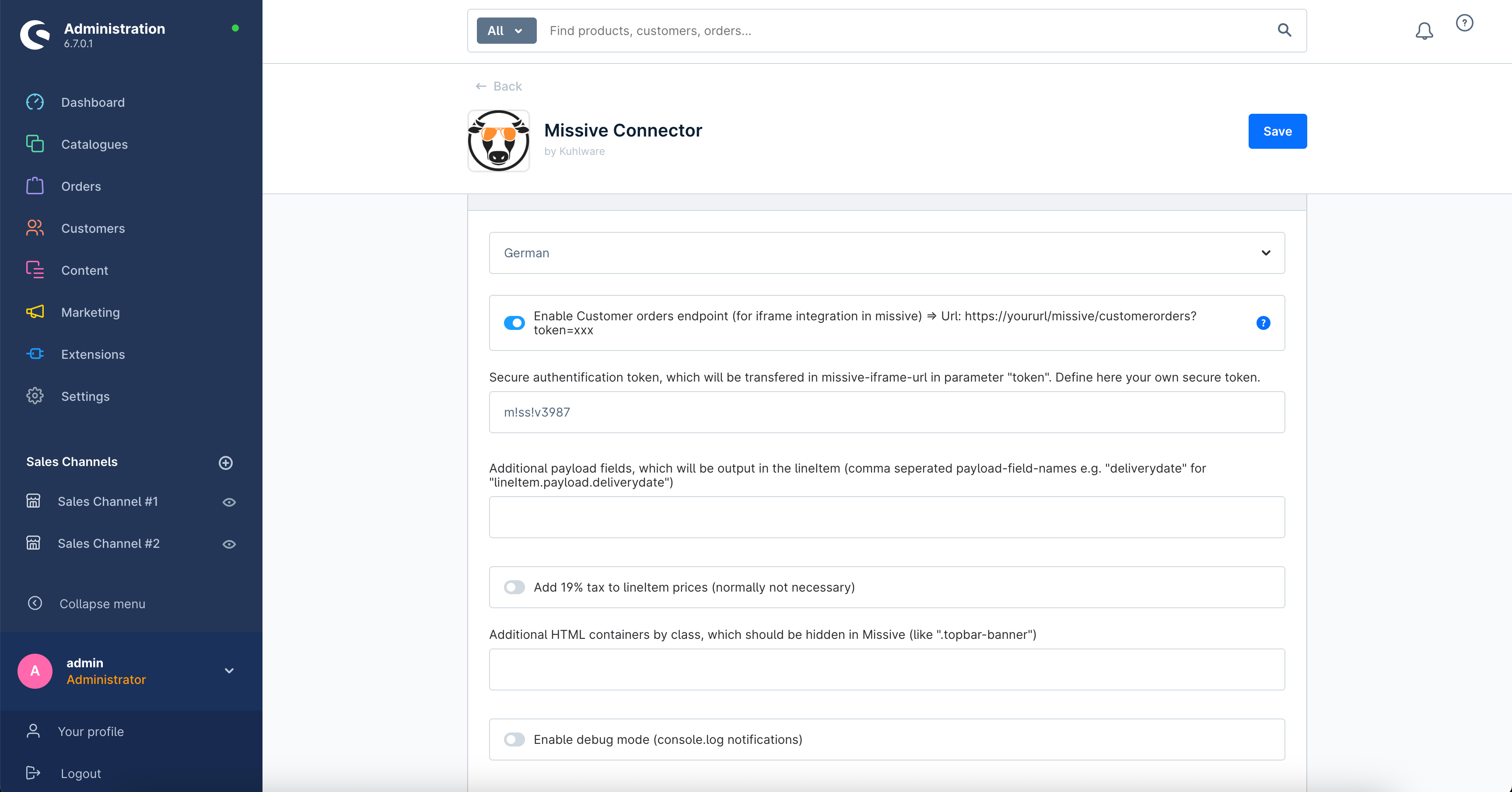Open the help question mark in header
Screen dimensions: 1512x792
pos(1464,23)
